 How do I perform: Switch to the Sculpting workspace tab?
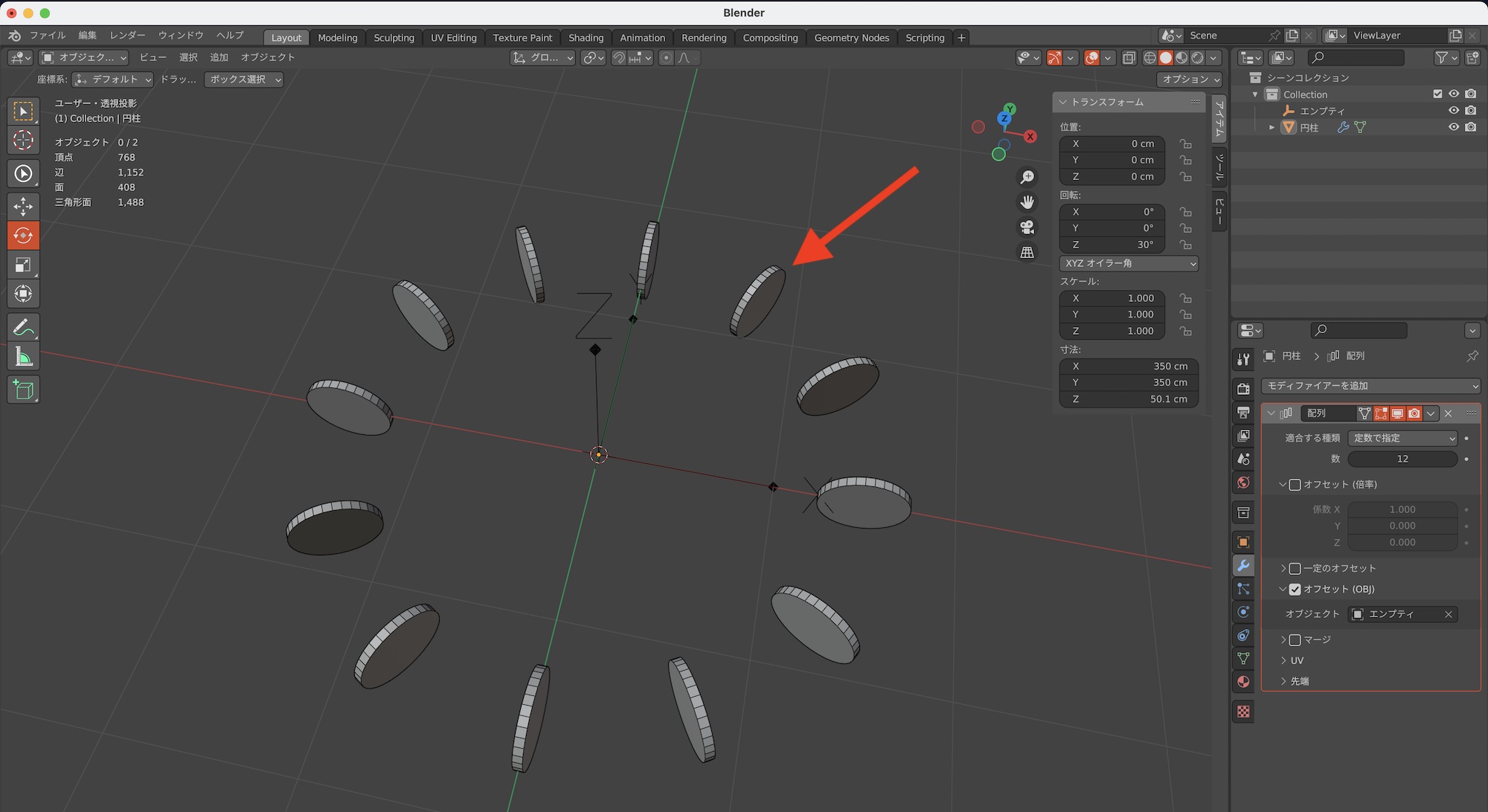click(x=394, y=37)
